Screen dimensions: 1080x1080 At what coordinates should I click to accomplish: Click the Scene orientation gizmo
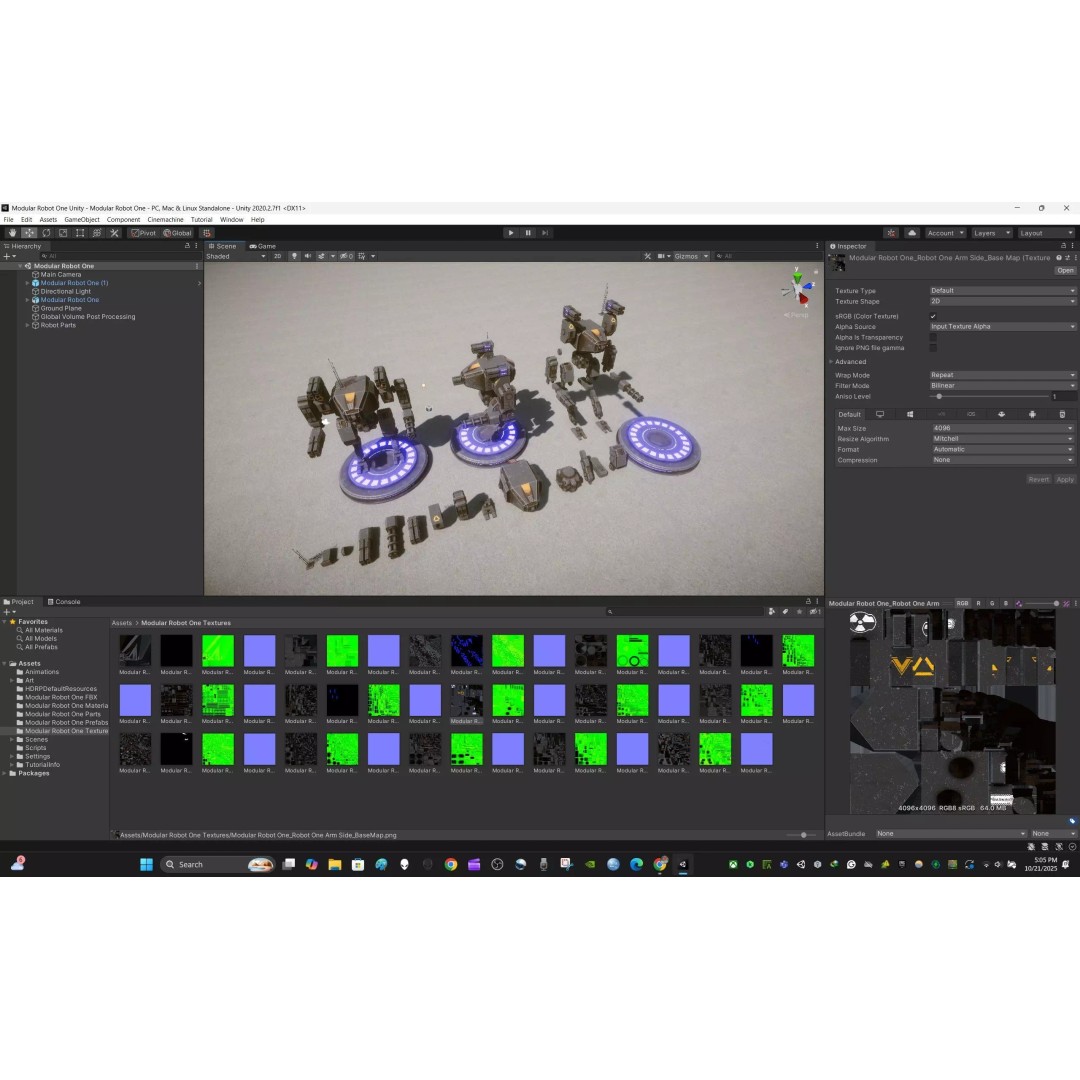pyautogui.click(x=797, y=289)
